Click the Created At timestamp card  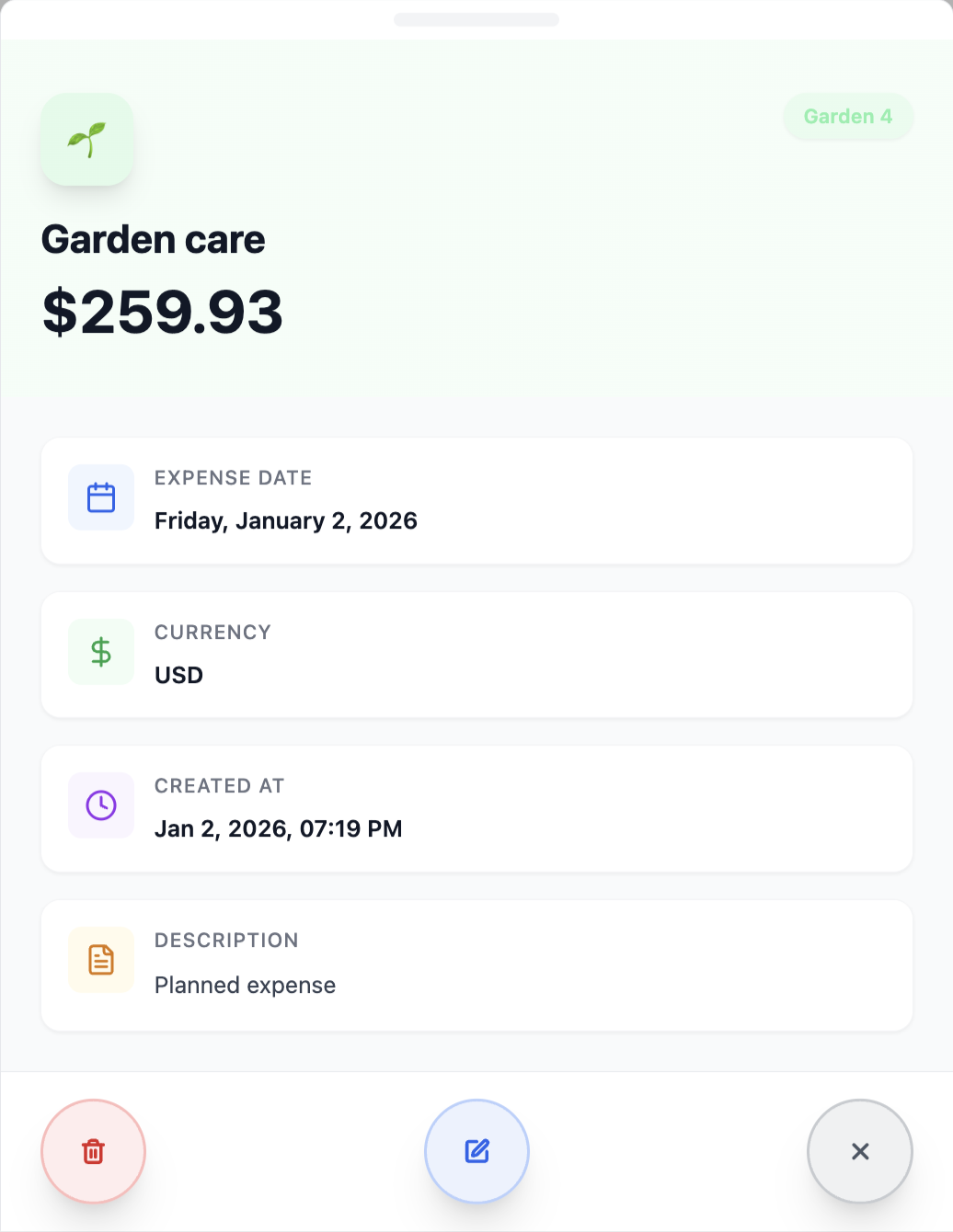(476, 809)
